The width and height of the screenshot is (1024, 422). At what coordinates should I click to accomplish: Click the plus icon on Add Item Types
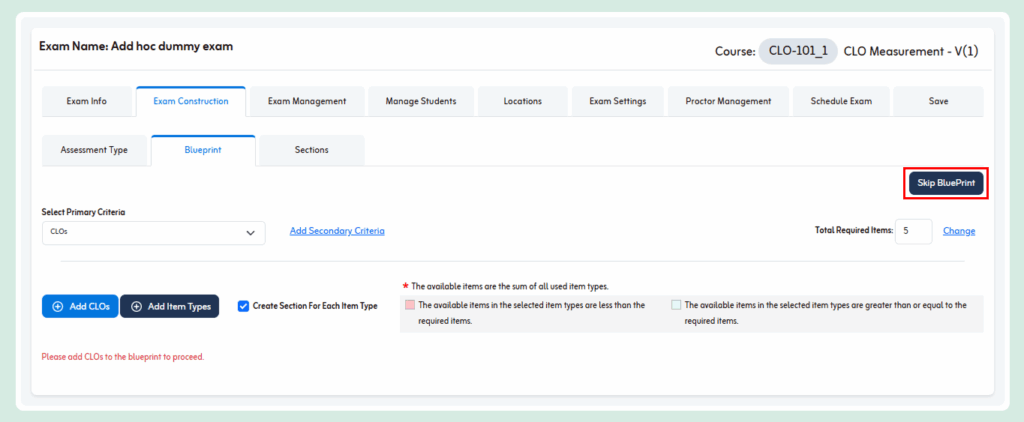click(136, 306)
